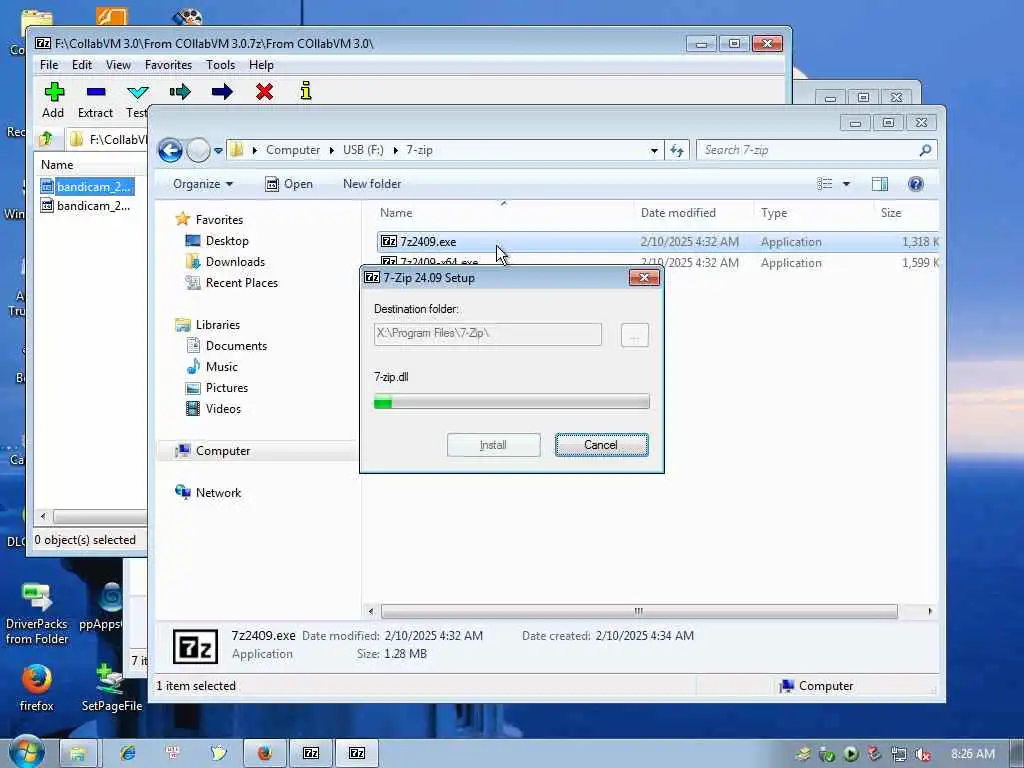Click the Extract icon in 7-Zip toolbar
Screen dimensions: 1024x768
[x=95, y=92]
